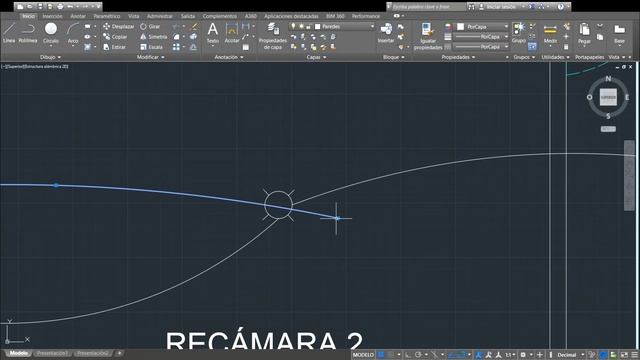The height and width of the screenshot is (360, 640).
Task: Switch to the Anotar ribbon tab
Action: 78,16
